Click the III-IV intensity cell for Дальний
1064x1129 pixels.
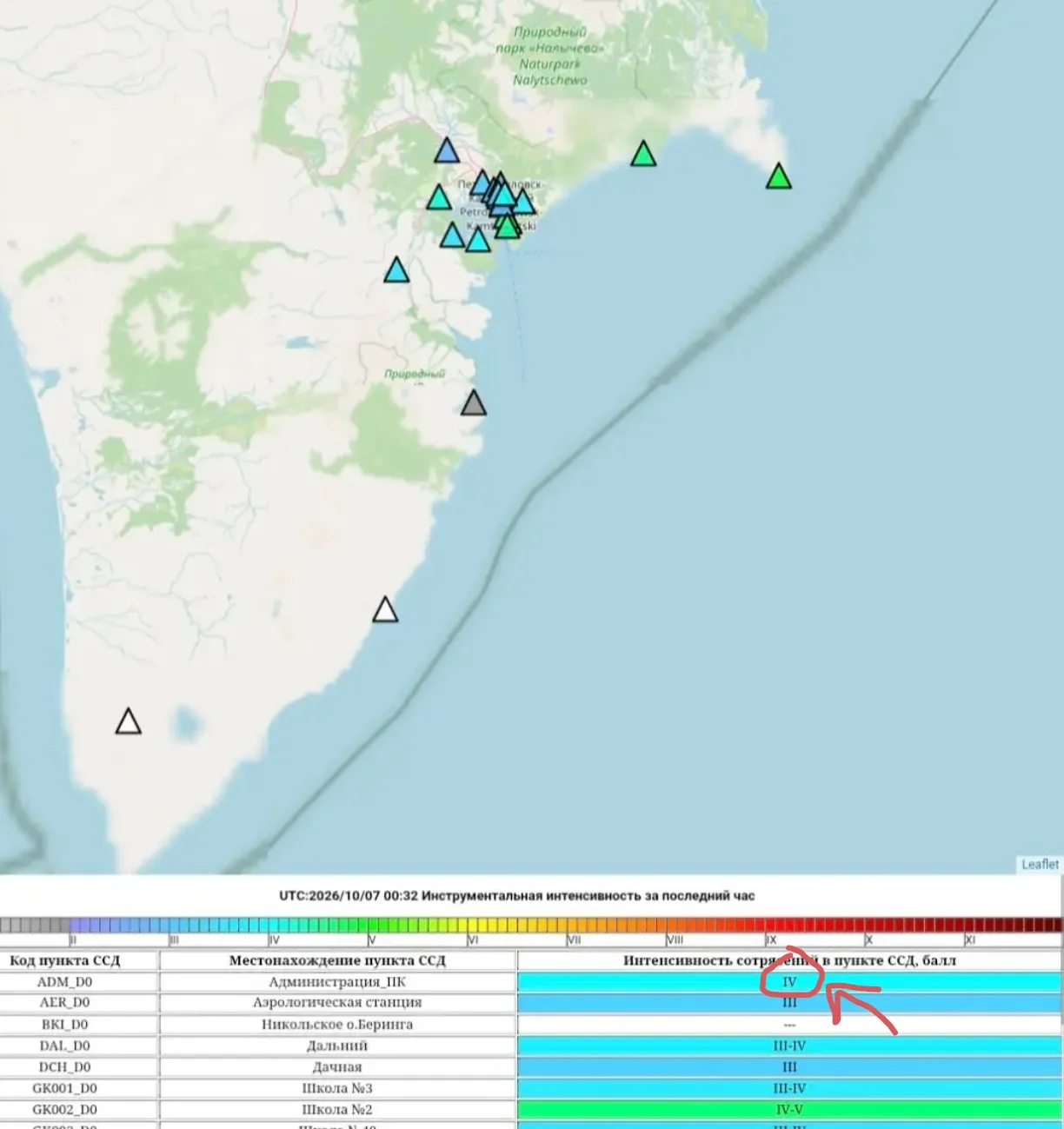pos(789,1046)
